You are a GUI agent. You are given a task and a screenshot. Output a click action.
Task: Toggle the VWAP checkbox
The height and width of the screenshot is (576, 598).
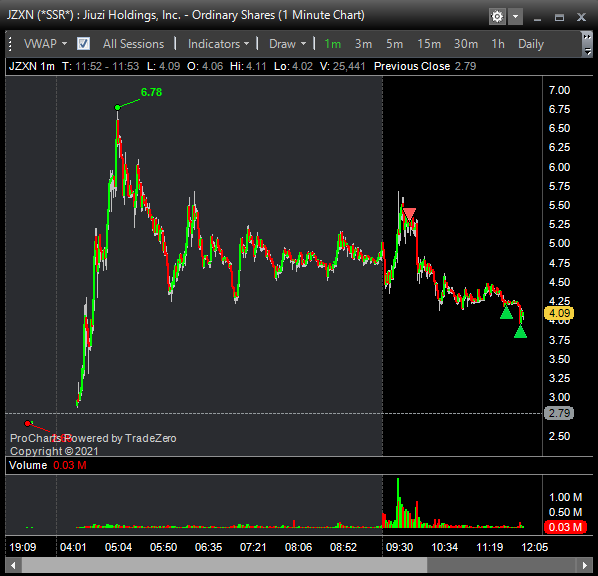(83, 44)
